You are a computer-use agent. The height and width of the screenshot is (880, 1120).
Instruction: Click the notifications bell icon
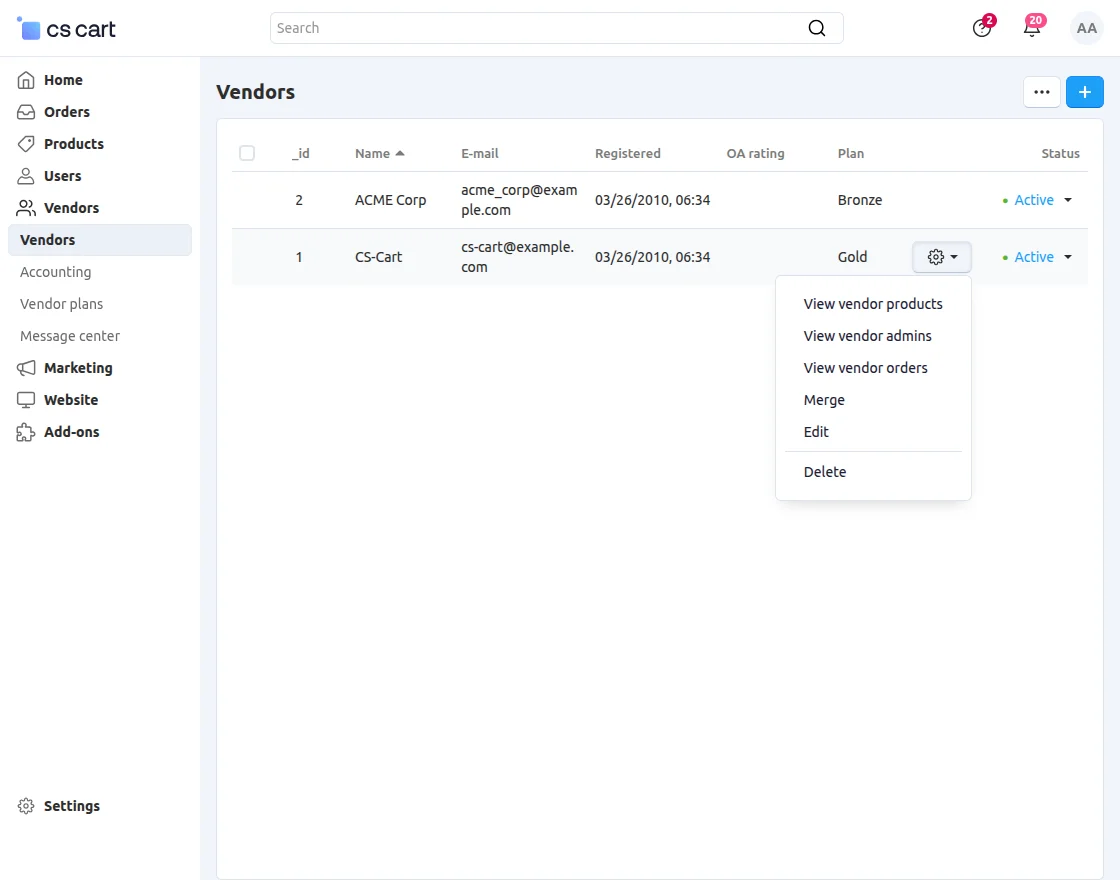click(1032, 28)
